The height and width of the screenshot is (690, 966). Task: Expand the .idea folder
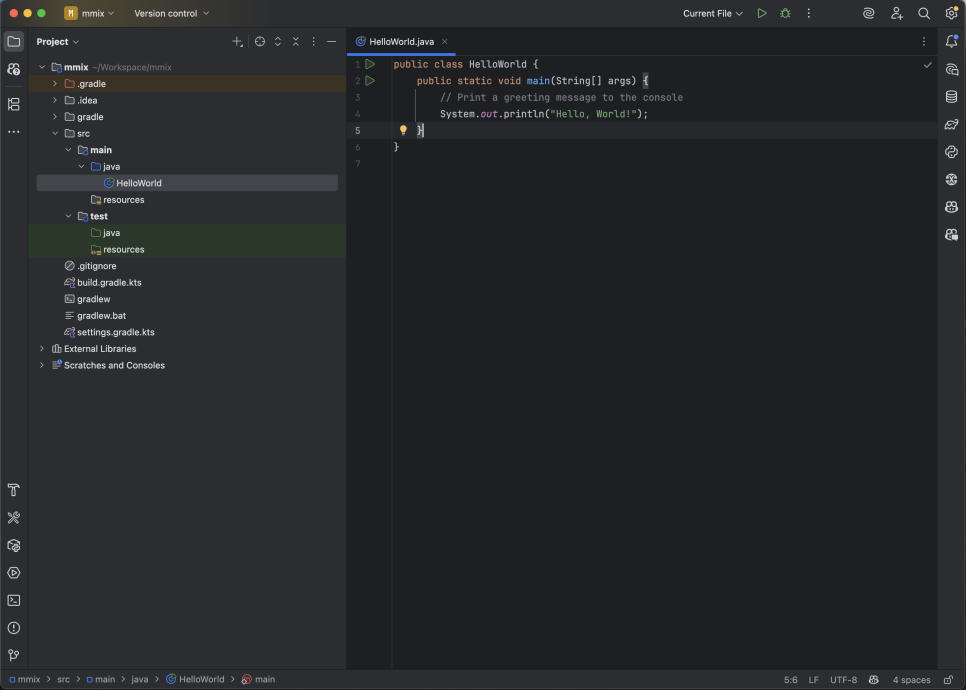point(55,100)
